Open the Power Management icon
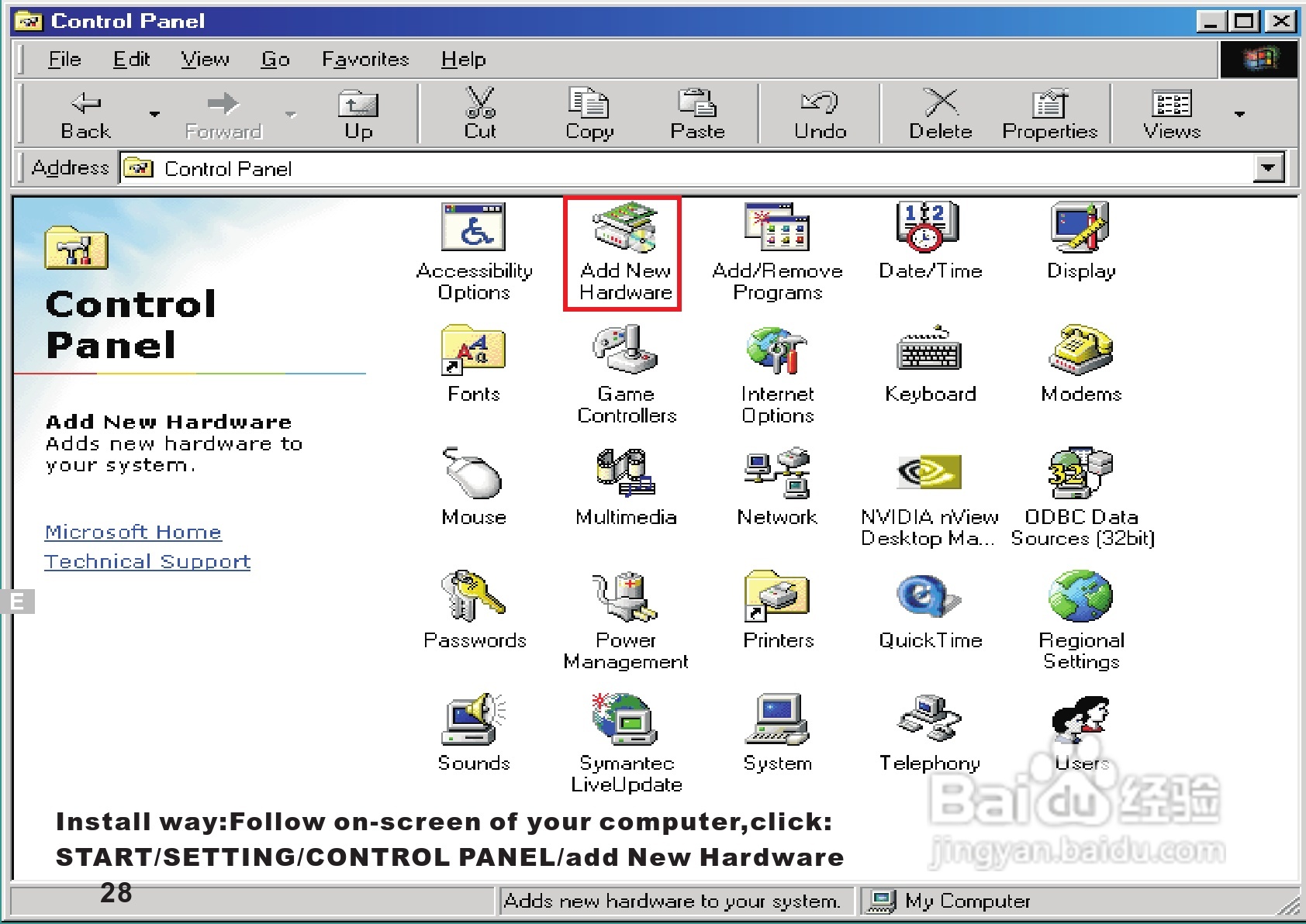This screenshot has height=924, width=1306. coord(625,596)
